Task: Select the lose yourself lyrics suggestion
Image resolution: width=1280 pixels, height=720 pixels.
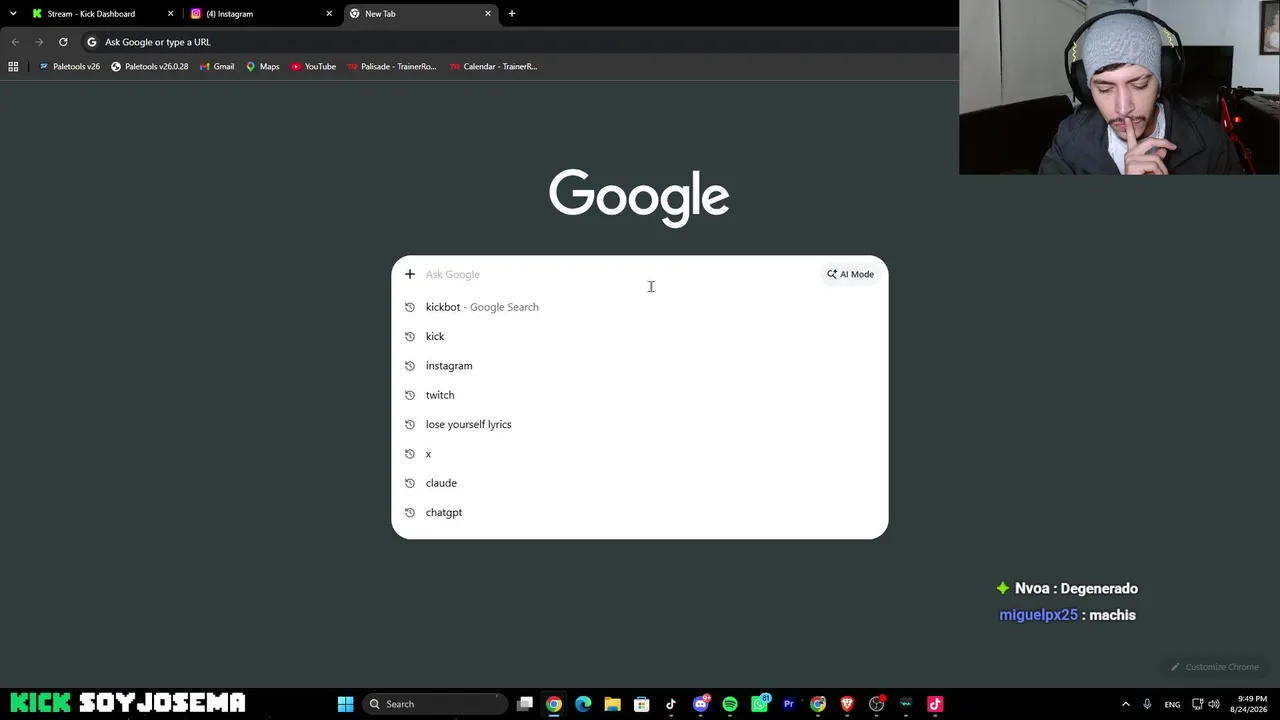Action: click(x=639, y=424)
